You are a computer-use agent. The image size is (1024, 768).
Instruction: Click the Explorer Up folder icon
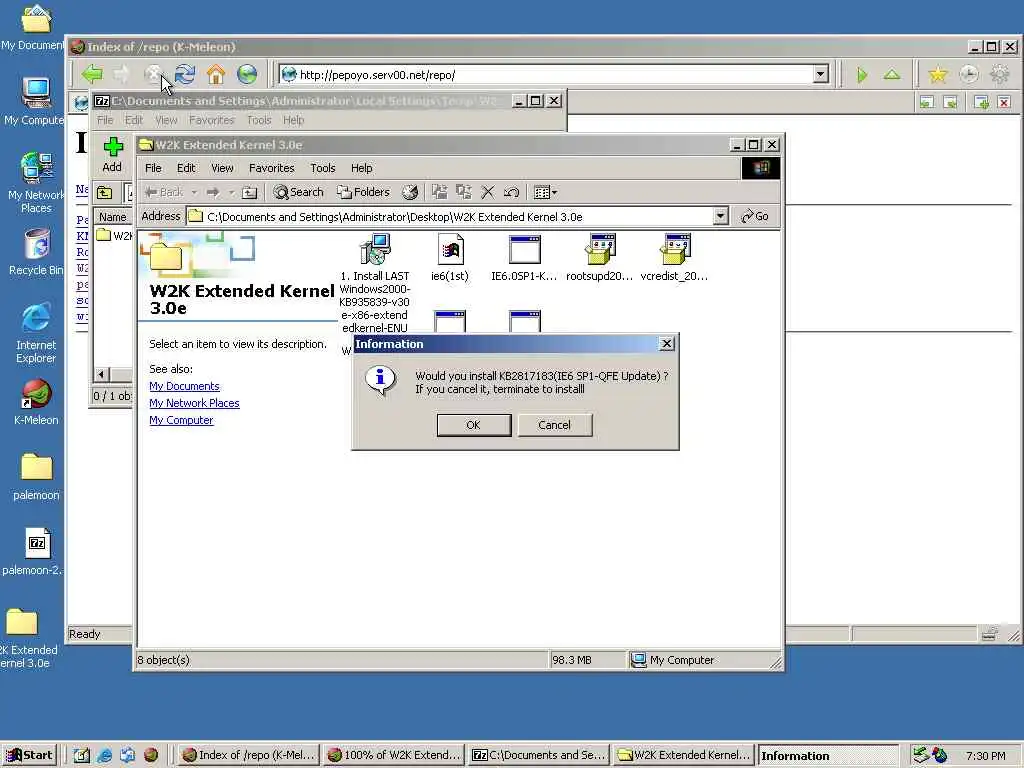pos(249,192)
